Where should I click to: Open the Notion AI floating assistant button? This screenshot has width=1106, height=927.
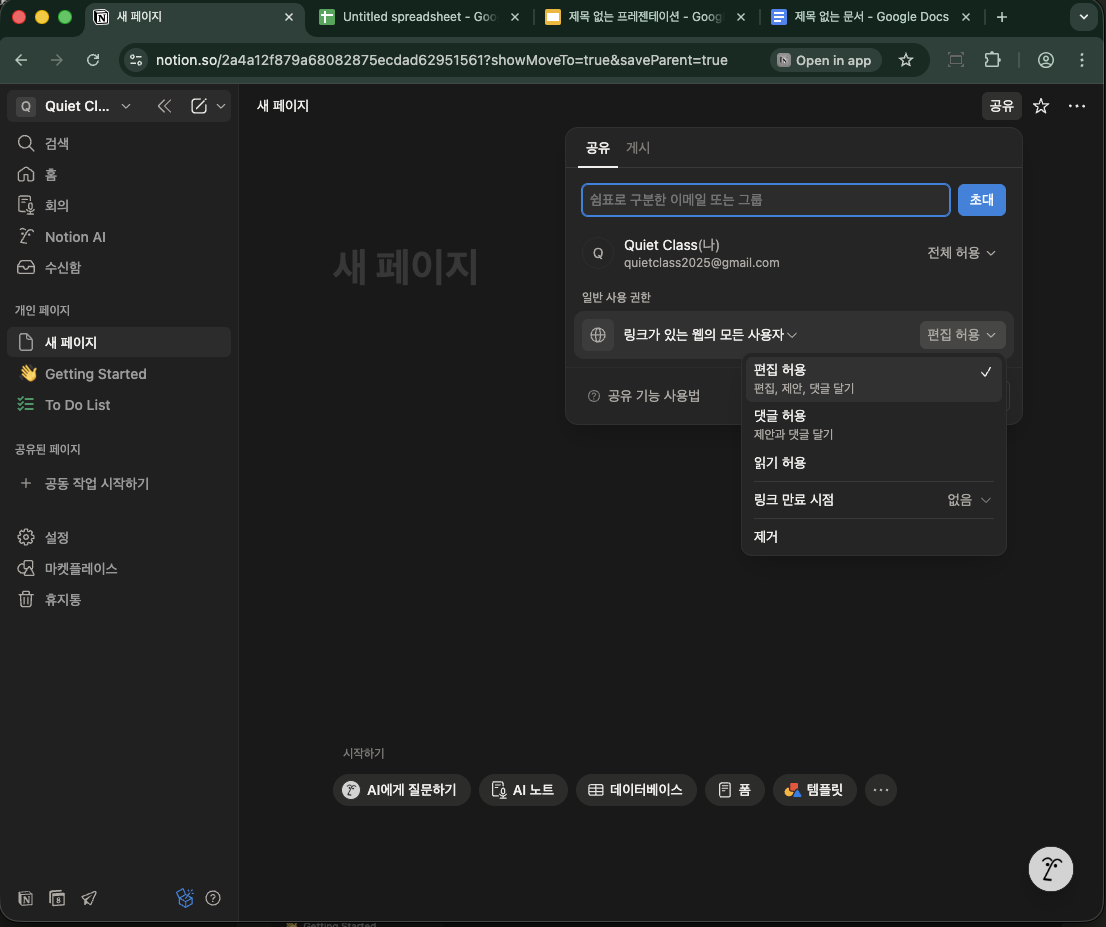coord(1050,867)
